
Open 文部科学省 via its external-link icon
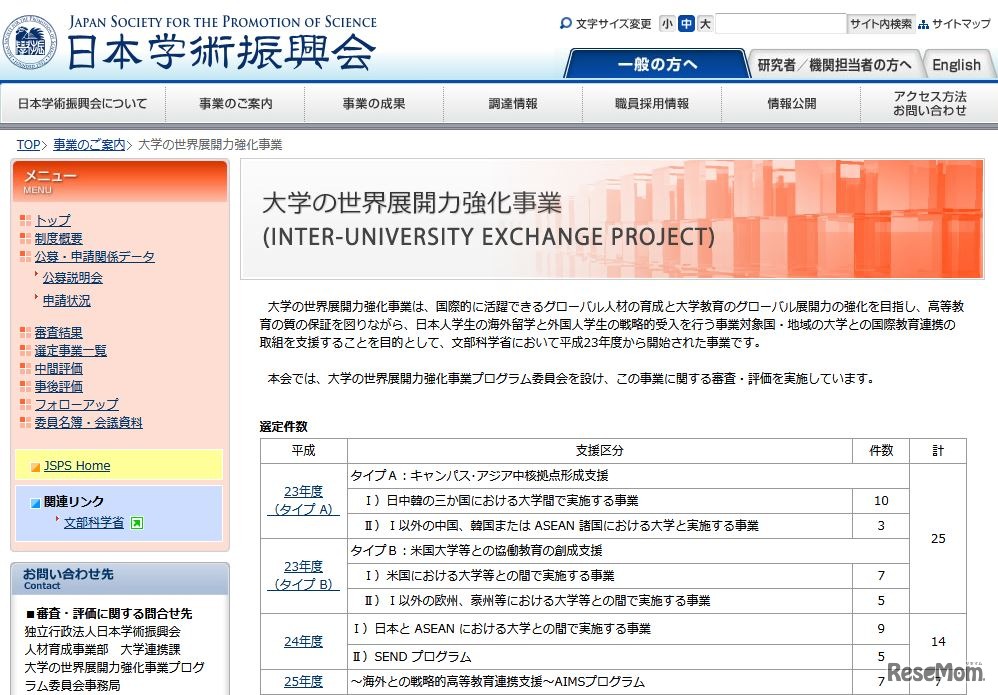click(x=135, y=522)
